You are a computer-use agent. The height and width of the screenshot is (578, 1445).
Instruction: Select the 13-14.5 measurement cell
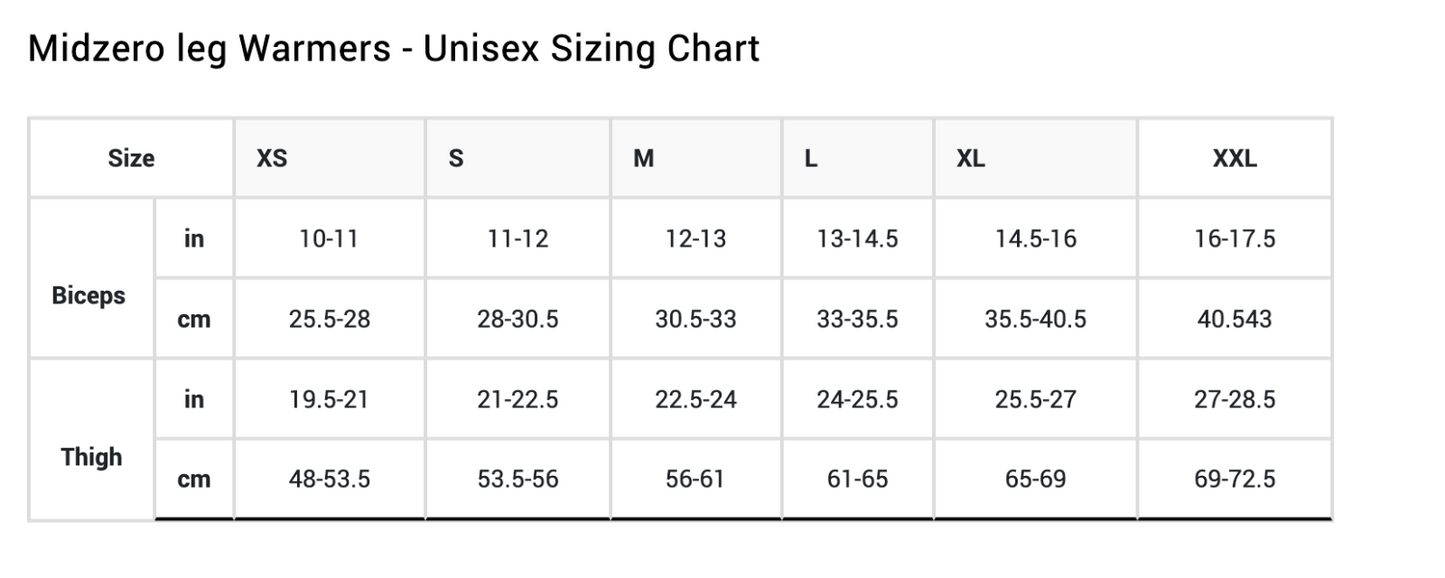click(857, 238)
